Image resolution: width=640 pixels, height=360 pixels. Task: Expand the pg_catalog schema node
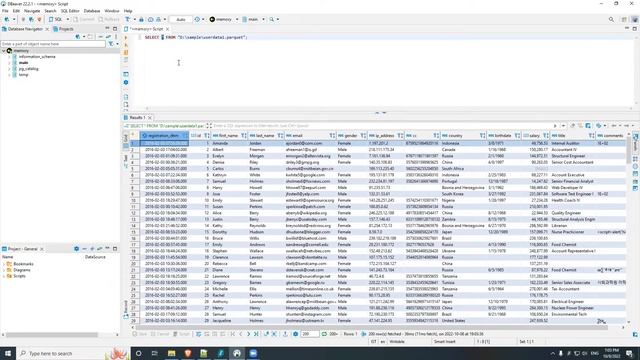pos(9,69)
